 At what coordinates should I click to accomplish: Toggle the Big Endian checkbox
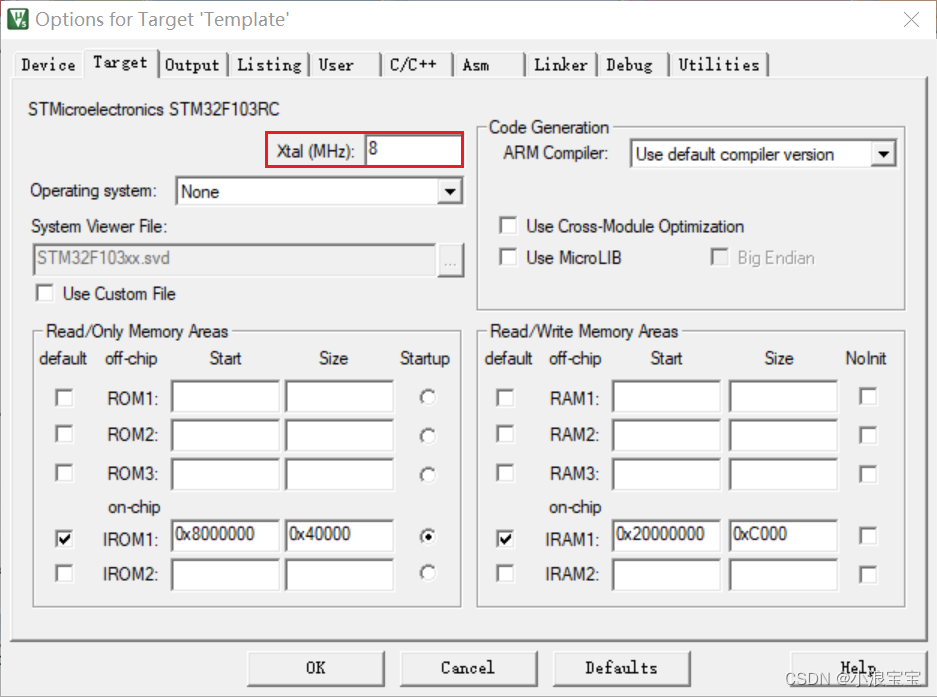pos(719,258)
